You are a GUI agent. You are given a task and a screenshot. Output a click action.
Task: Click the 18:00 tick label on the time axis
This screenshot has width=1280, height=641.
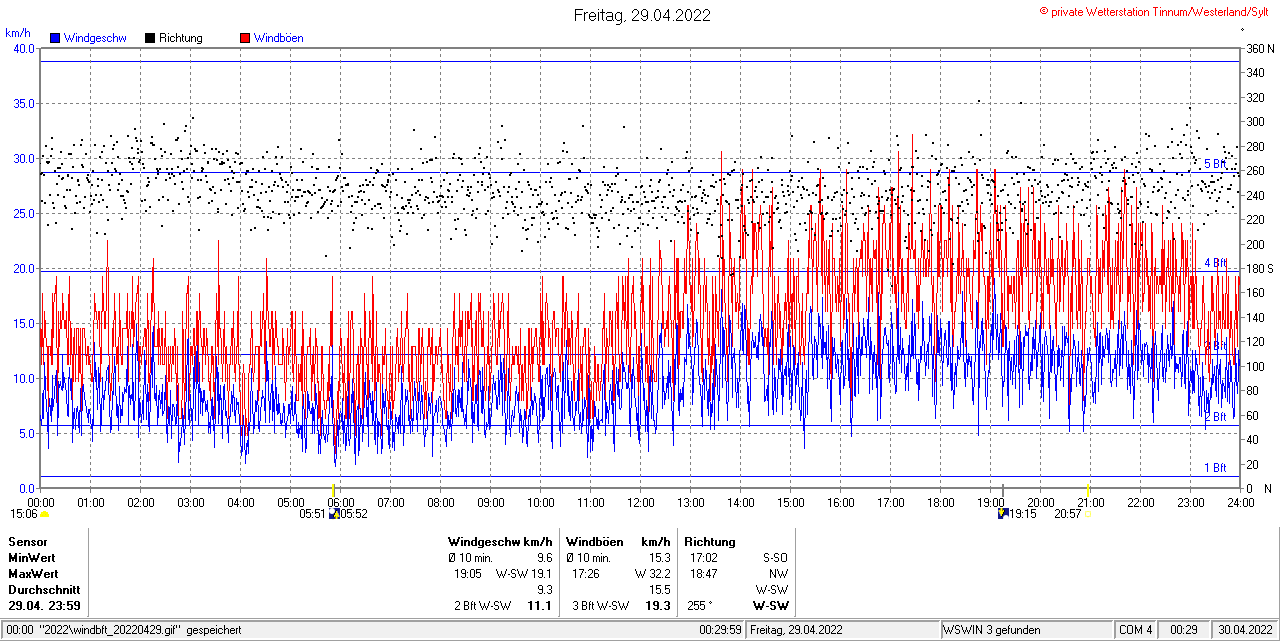(x=940, y=502)
